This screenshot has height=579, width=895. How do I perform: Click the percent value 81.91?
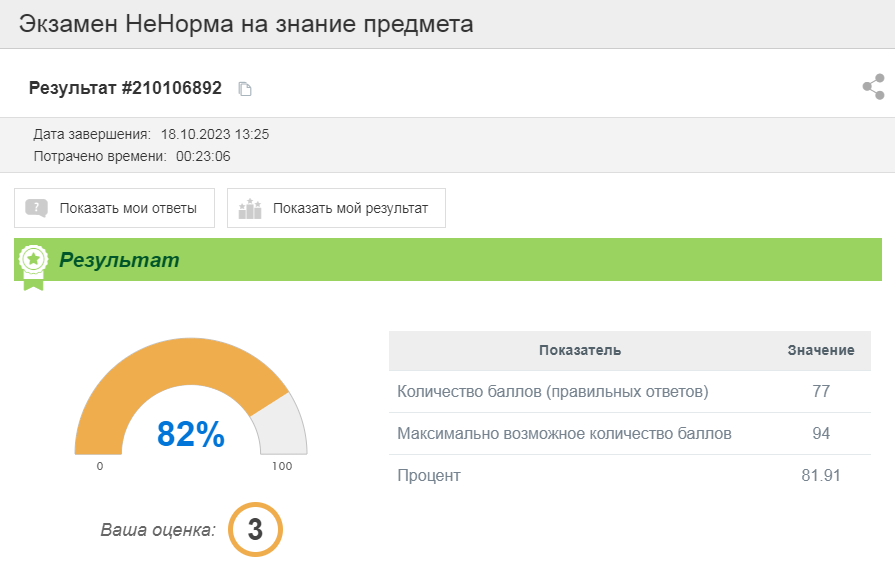[x=820, y=476]
